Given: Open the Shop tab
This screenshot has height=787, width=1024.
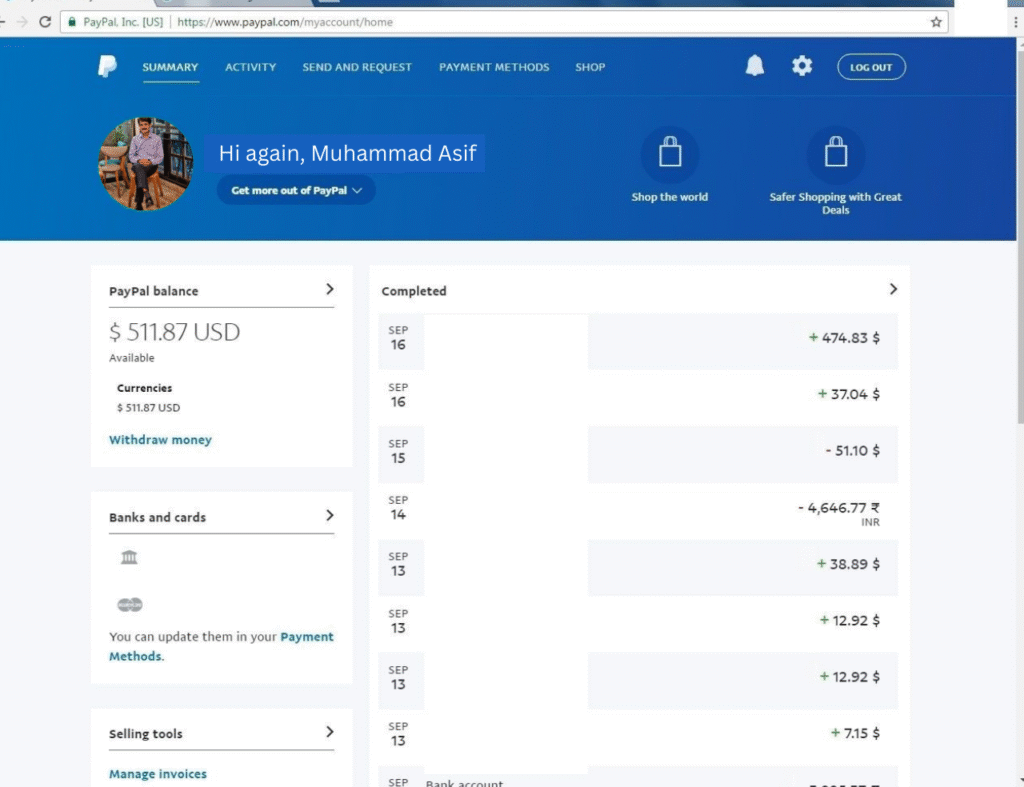Looking at the screenshot, I should click(590, 67).
